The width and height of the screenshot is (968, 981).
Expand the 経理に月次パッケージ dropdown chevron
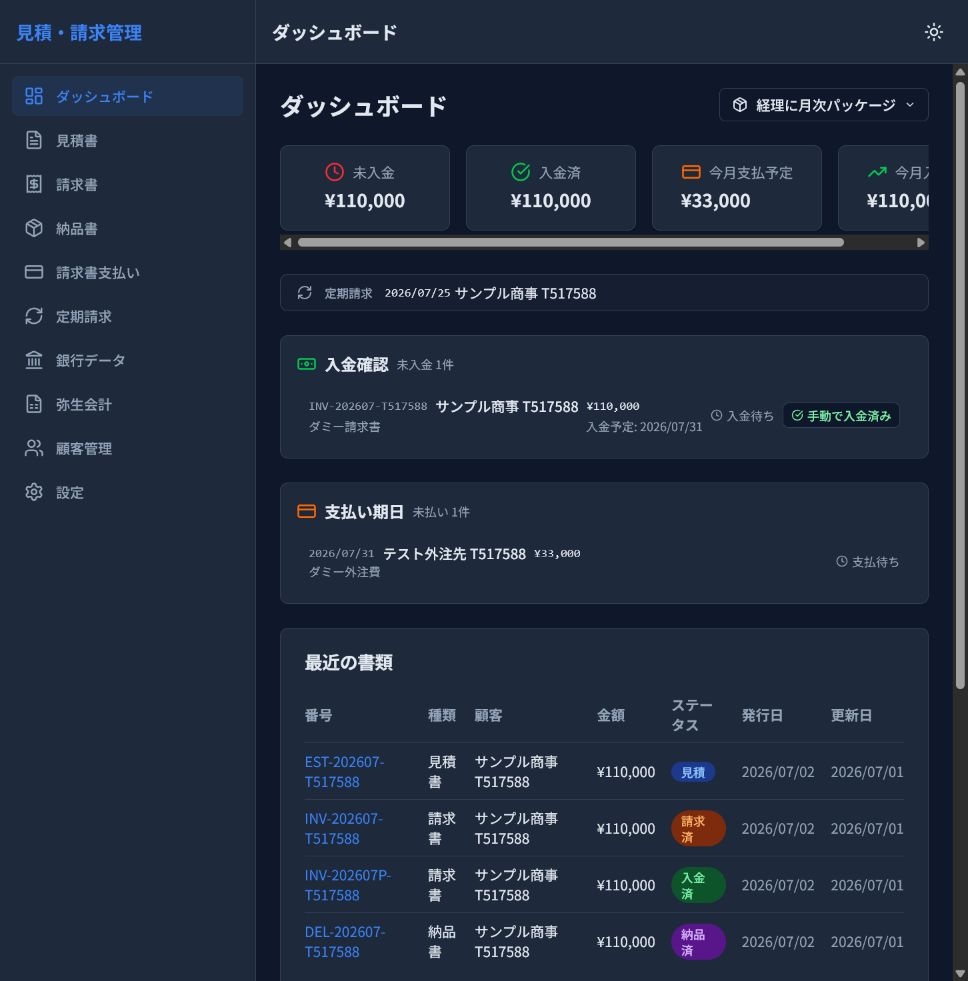pyautogui.click(x=910, y=104)
